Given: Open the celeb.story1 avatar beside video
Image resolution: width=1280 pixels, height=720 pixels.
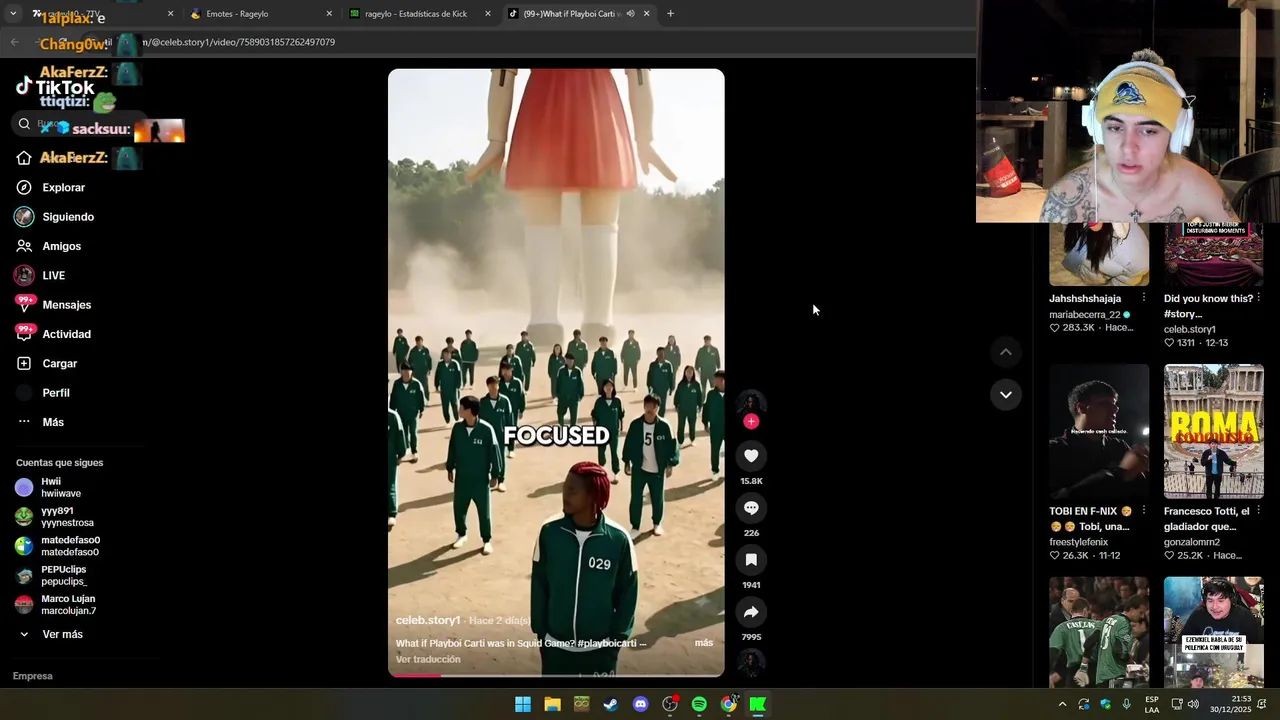Looking at the screenshot, I should [x=751, y=403].
